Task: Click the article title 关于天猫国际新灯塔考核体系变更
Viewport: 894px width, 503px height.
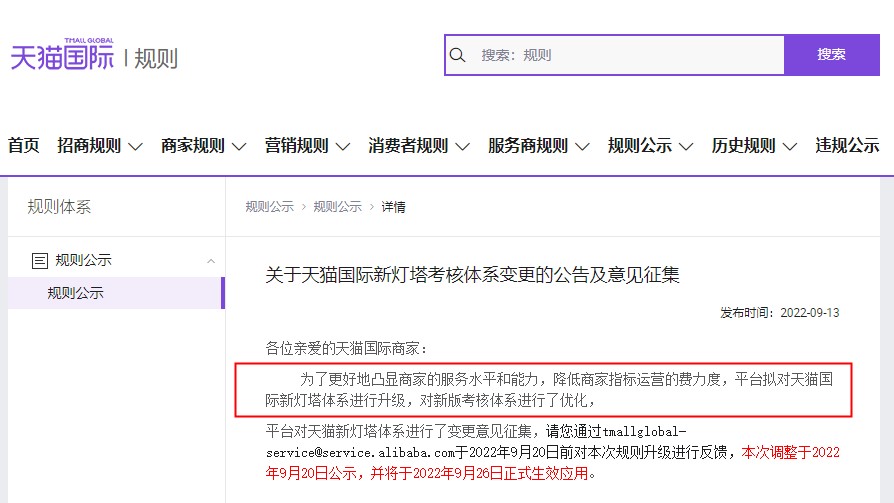Action: click(472, 275)
